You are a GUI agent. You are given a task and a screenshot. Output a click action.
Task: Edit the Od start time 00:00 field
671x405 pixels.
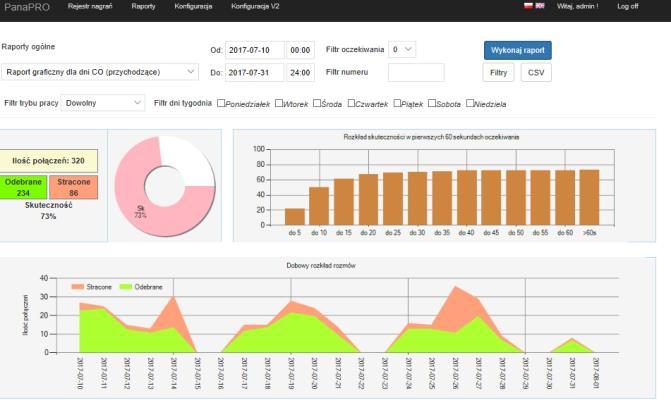300,50
